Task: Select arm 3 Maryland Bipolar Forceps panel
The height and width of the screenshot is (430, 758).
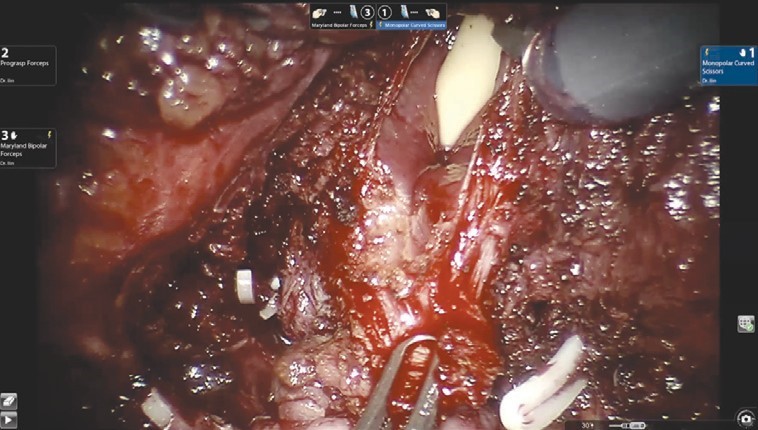Action: point(28,148)
